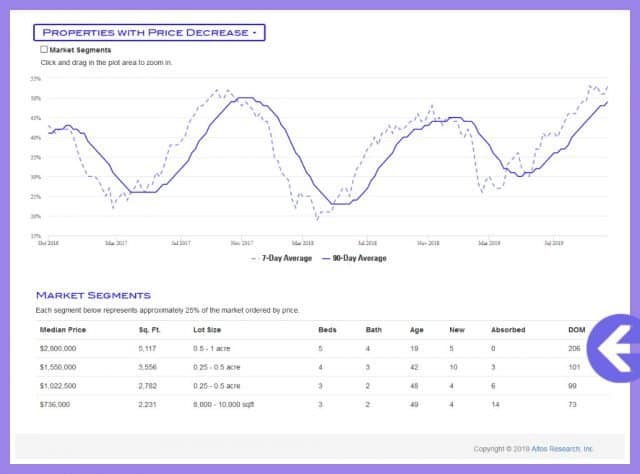Open the Properties with Price Decrease dropdown

(149, 33)
